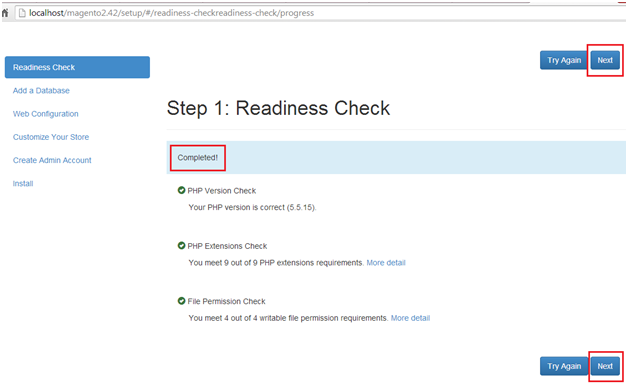Click the top Try Again button

564,60
